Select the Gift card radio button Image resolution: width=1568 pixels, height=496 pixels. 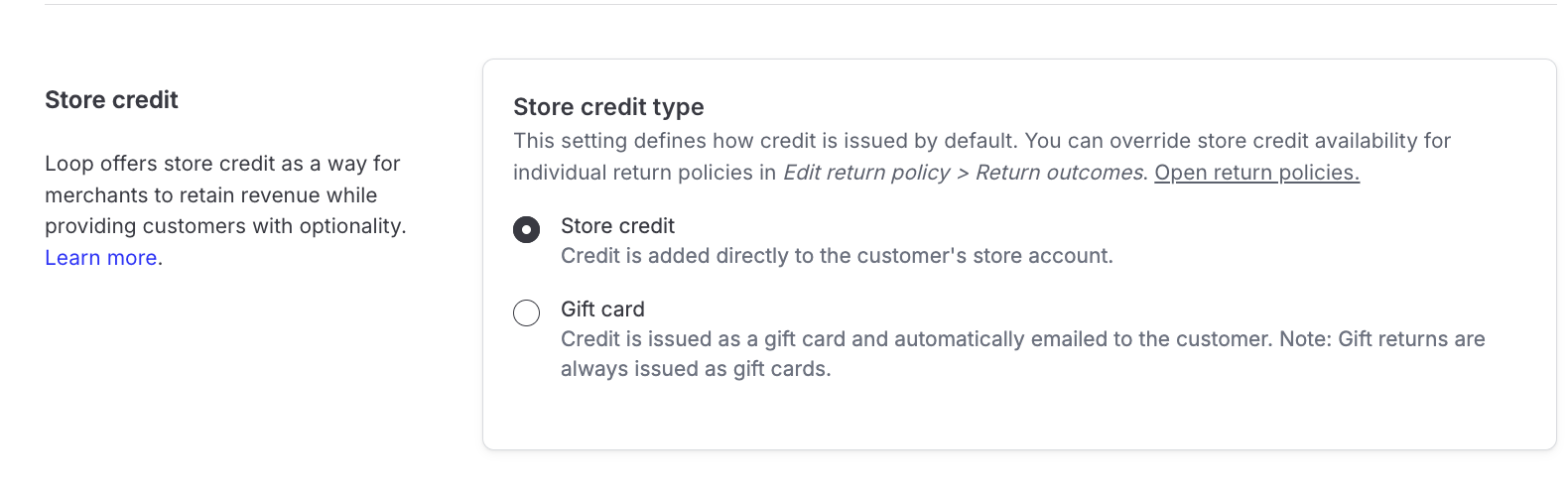[526, 313]
